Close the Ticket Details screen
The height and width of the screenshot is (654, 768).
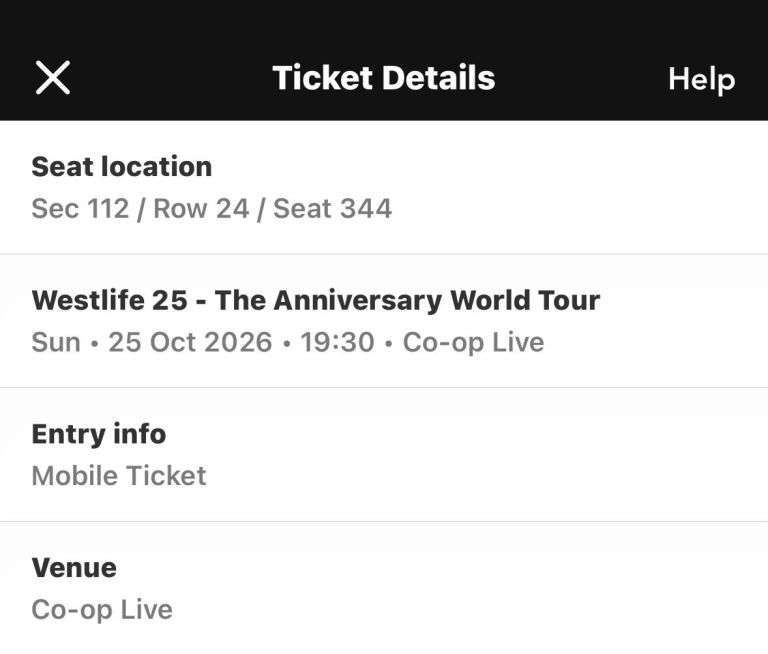pyautogui.click(x=53, y=77)
